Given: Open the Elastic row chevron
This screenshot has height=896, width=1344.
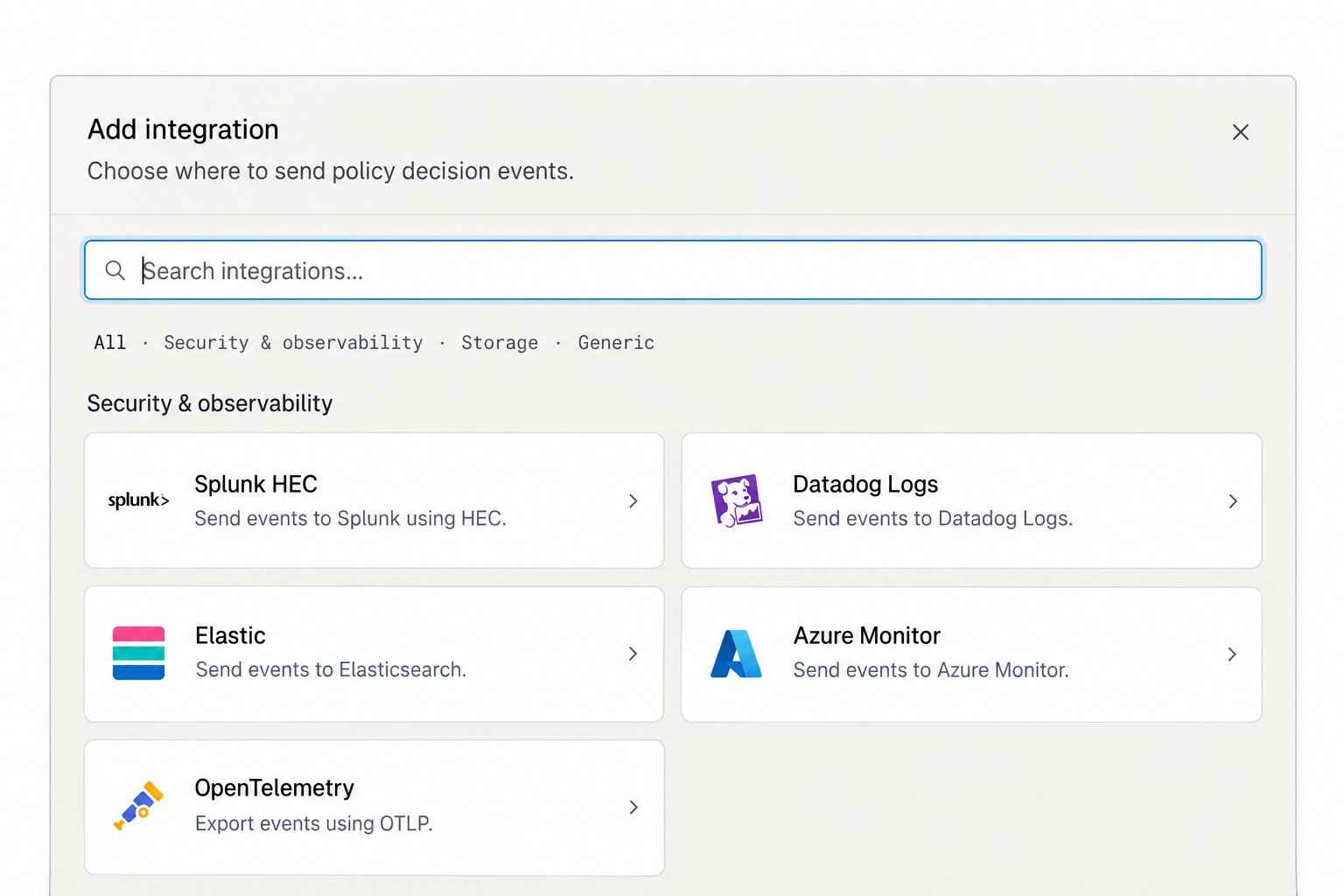Looking at the screenshot, I should pos(633,654).
